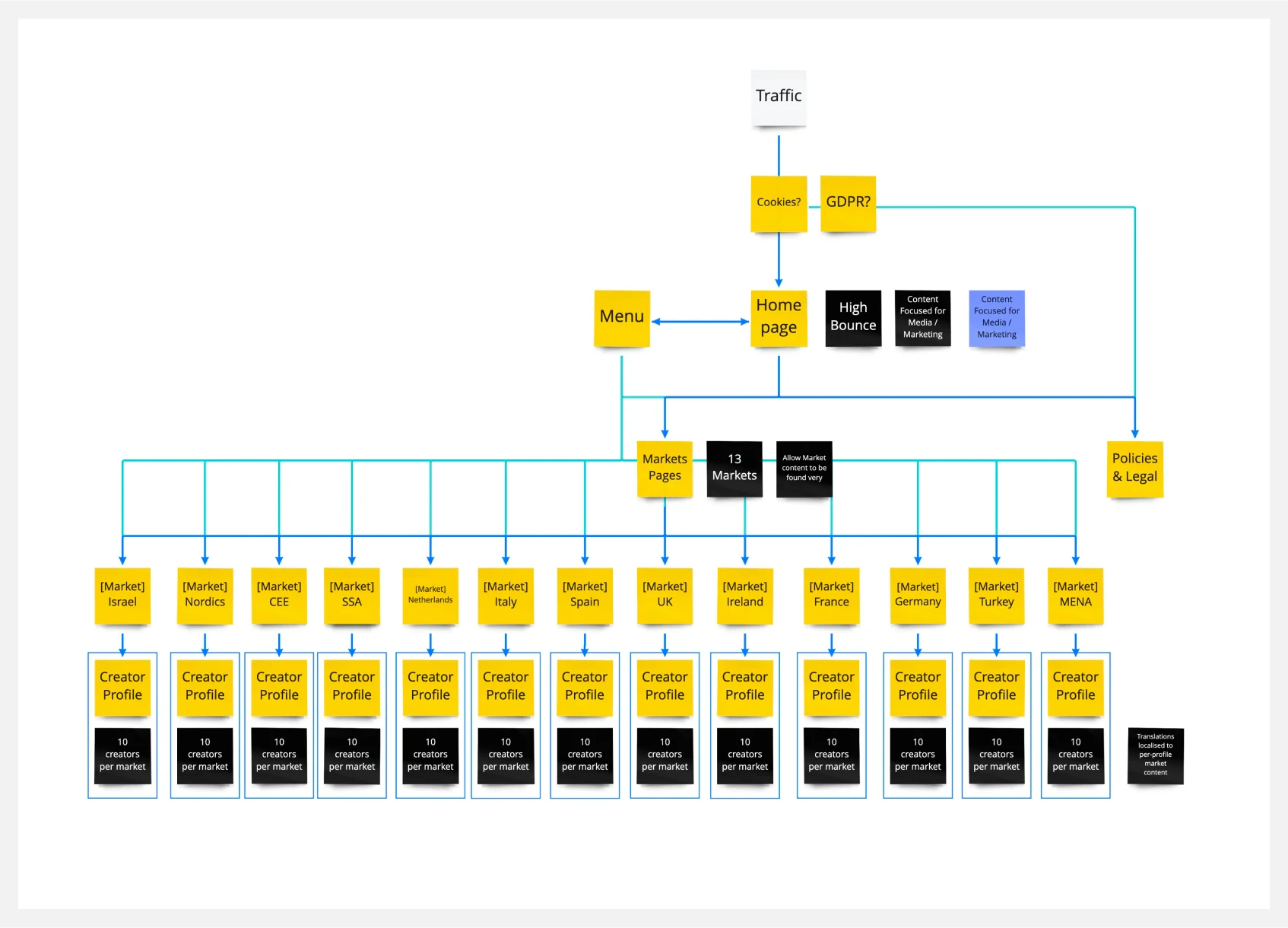Select the Menu sticky note
The image size is (1288, 928).
pos(622,319)
